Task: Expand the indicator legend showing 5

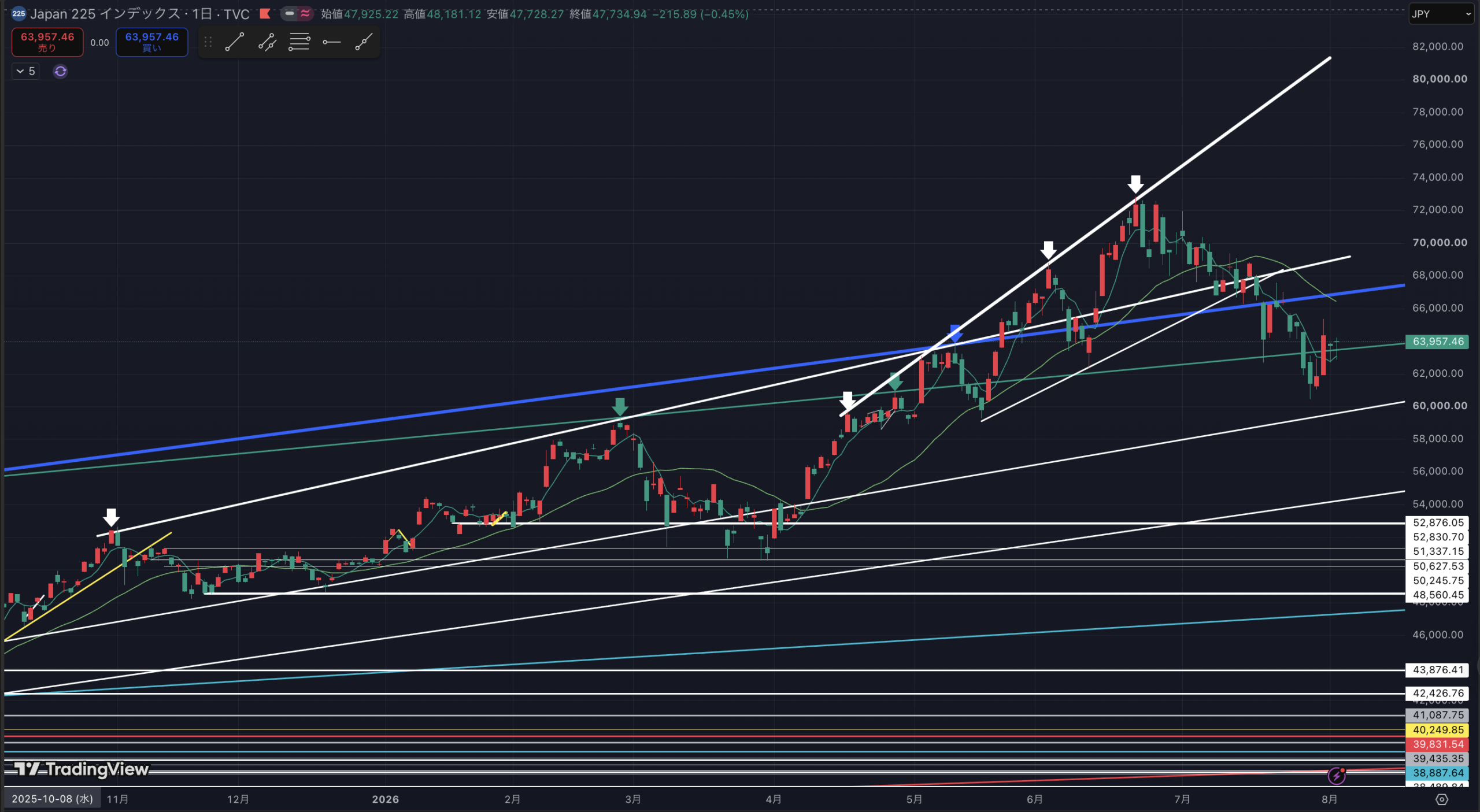Action: tap(25, 71)
